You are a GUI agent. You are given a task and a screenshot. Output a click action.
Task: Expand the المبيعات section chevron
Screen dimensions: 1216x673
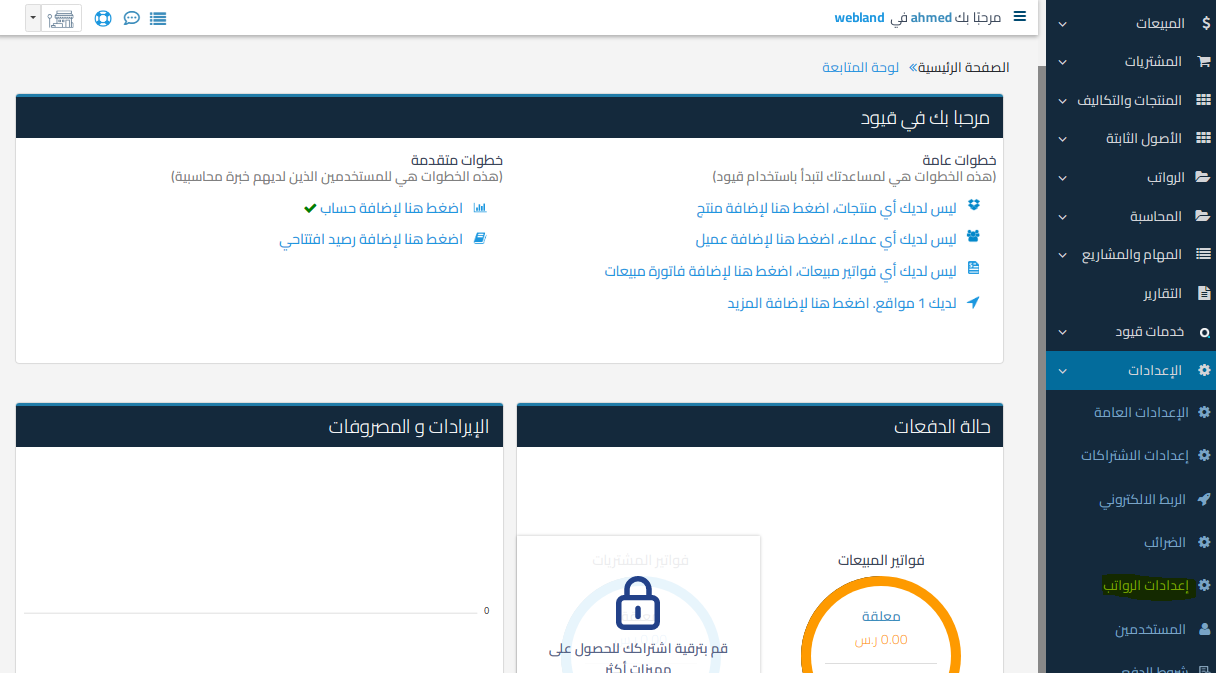[1063, 22]
